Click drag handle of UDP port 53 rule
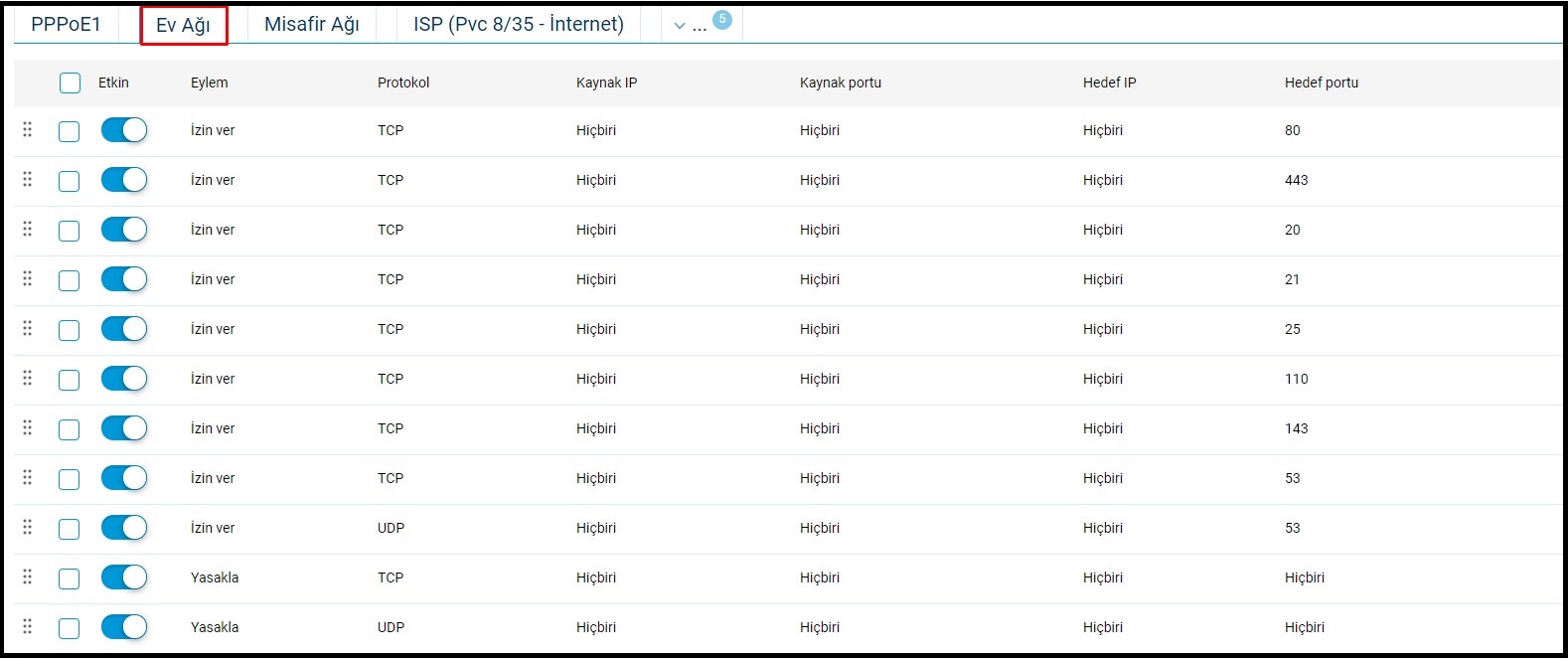Screen dimensions: 1568x659 pos(28,527)
